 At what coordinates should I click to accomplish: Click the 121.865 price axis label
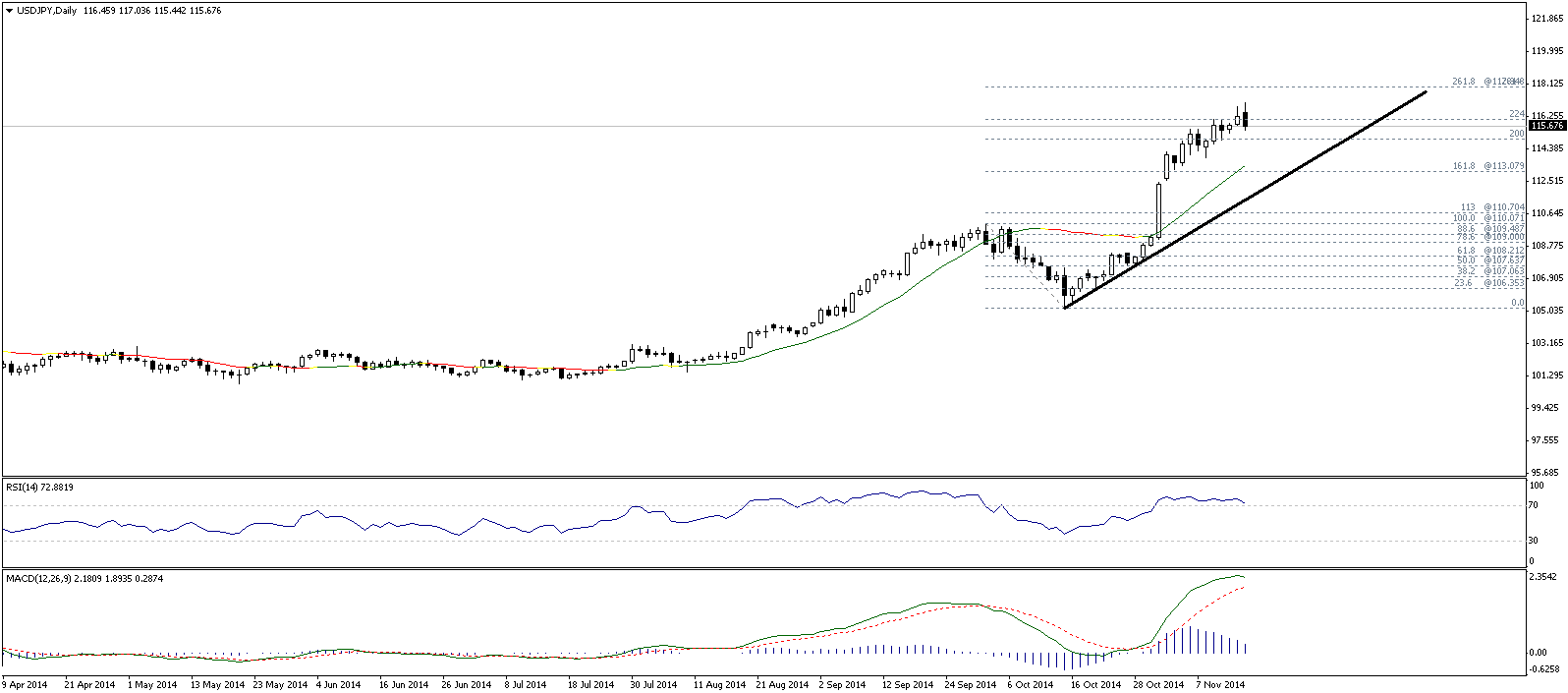point(1547,19)
